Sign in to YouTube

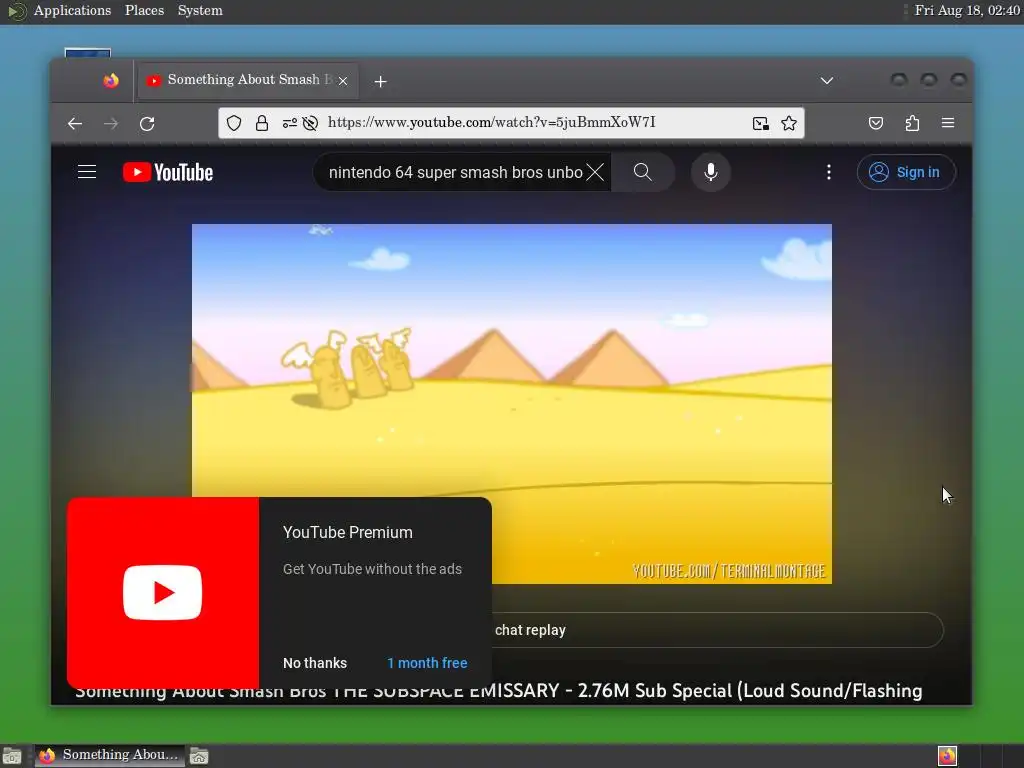(x=906, y=172)
